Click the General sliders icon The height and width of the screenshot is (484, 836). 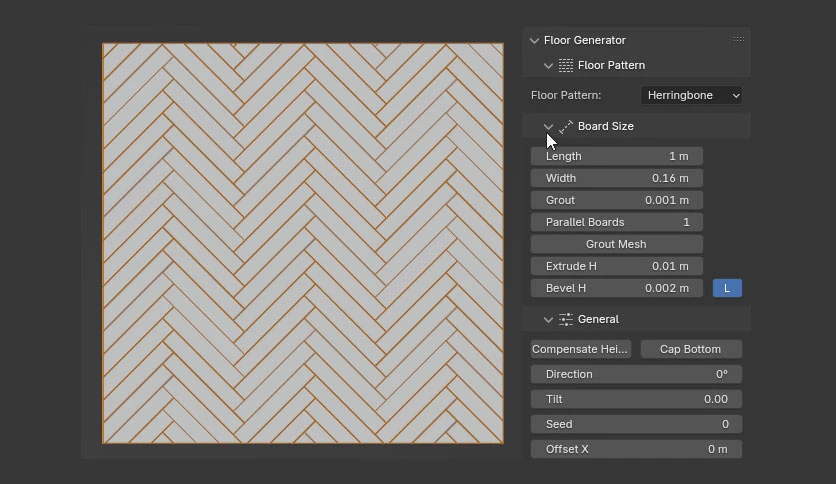pos(566,319)
